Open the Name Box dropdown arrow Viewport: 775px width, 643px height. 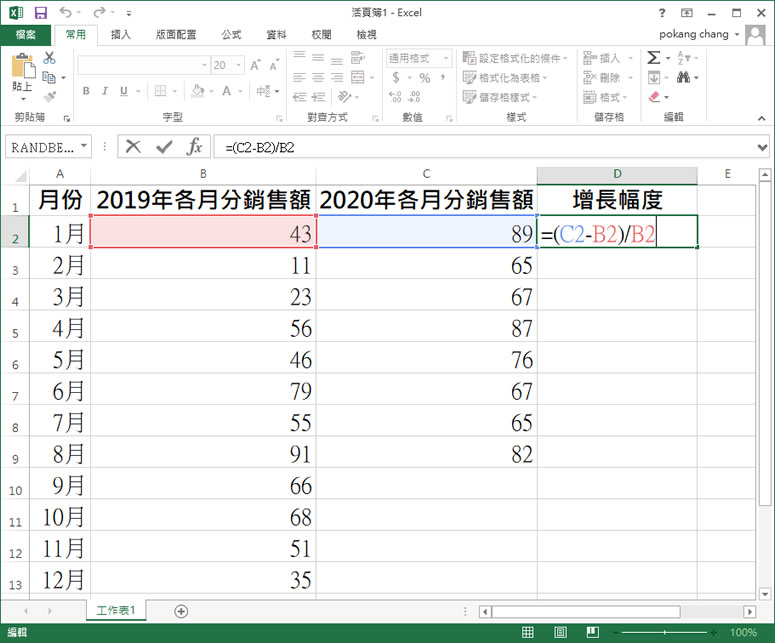(84, 146)
